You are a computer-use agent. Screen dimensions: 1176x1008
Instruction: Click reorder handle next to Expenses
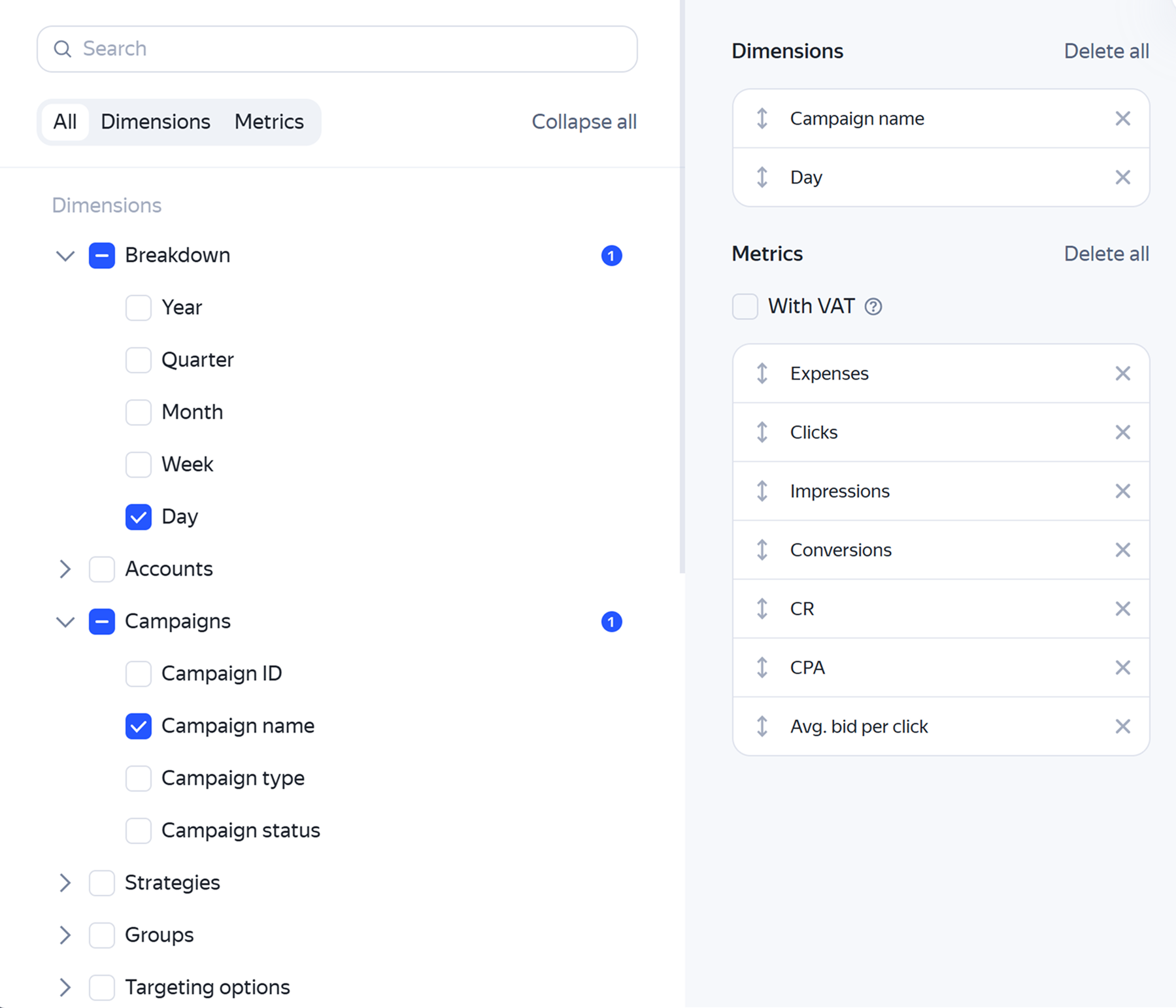(x=762, y=373)
